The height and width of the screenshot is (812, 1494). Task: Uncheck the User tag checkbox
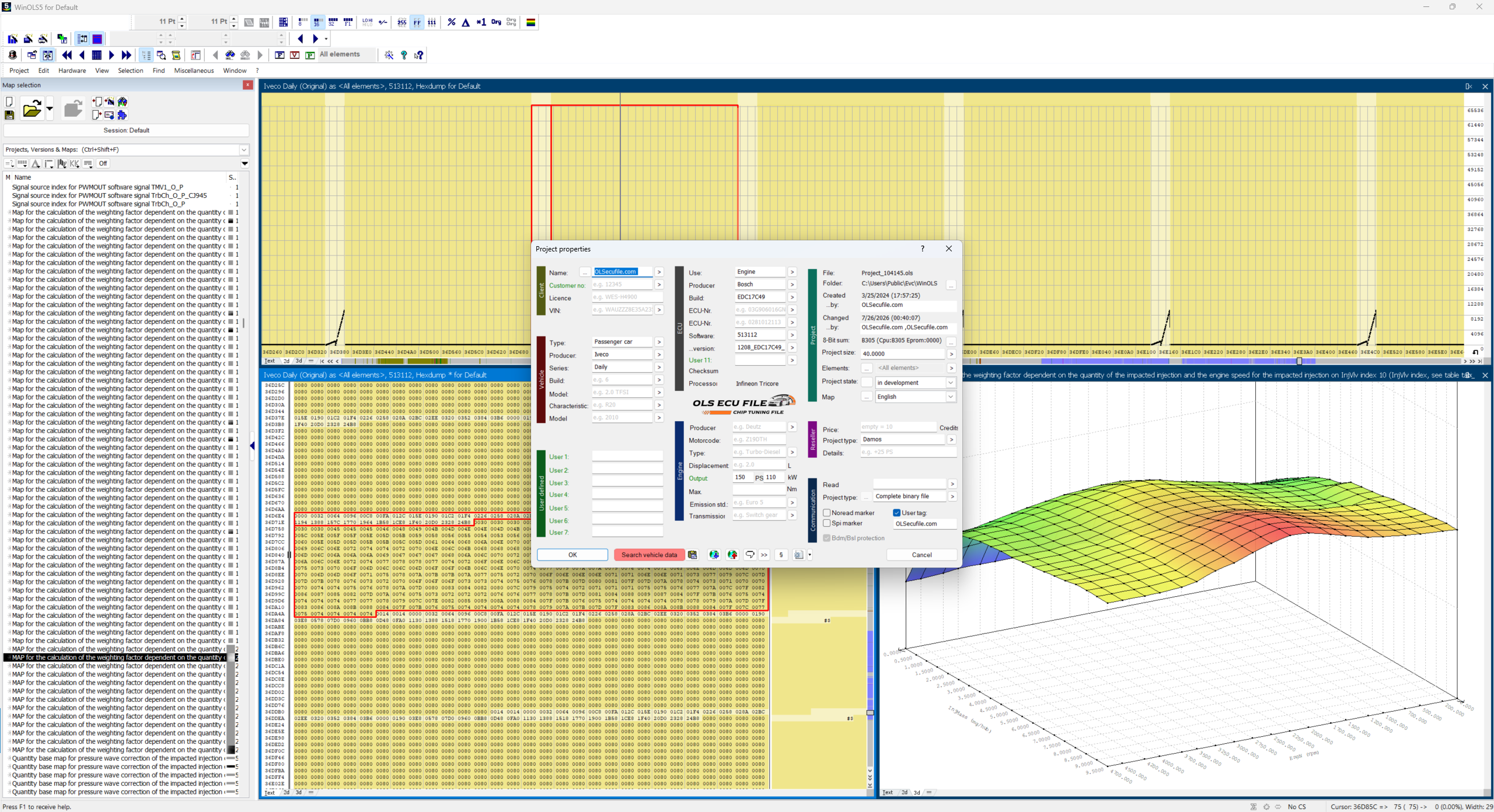pyautogui.click(x=897, y=513)
